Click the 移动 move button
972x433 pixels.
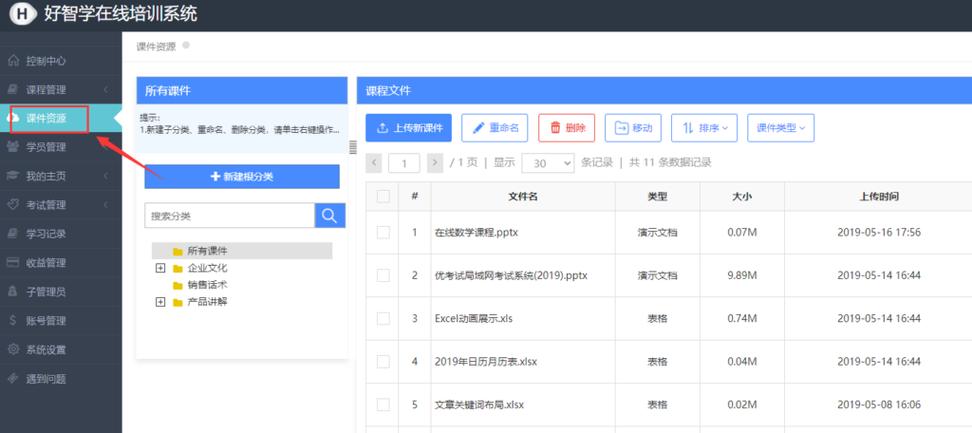[633, 128]
